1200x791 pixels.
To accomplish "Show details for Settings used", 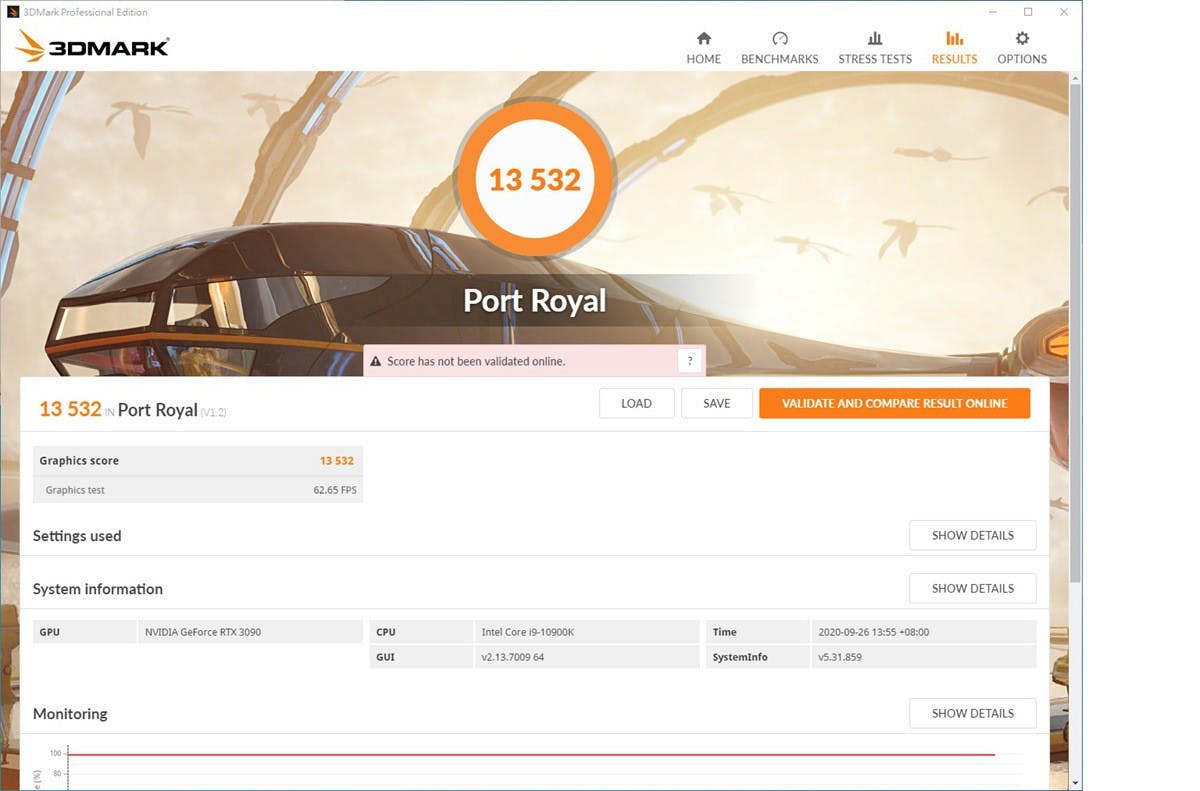I will tap(972, 535).
